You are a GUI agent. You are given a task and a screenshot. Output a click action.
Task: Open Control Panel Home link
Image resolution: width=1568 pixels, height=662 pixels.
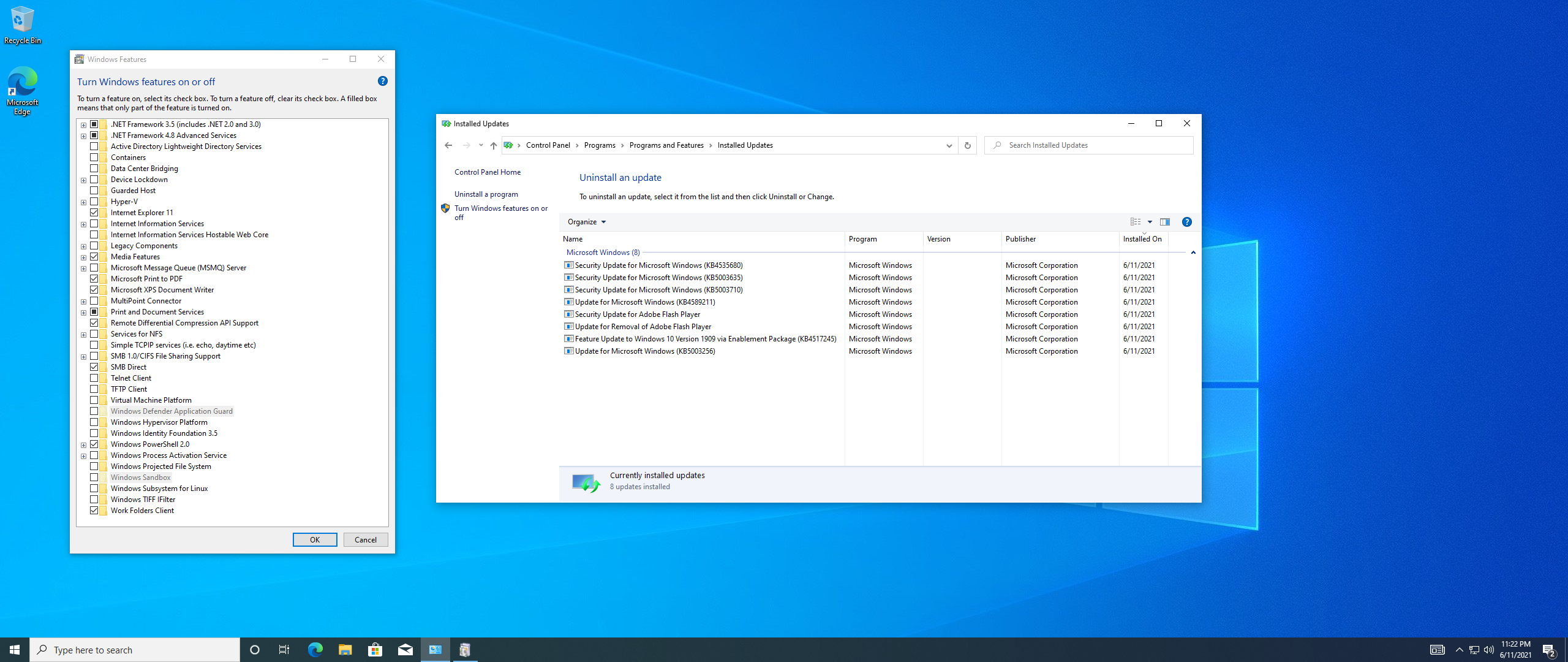coord(488,172)
